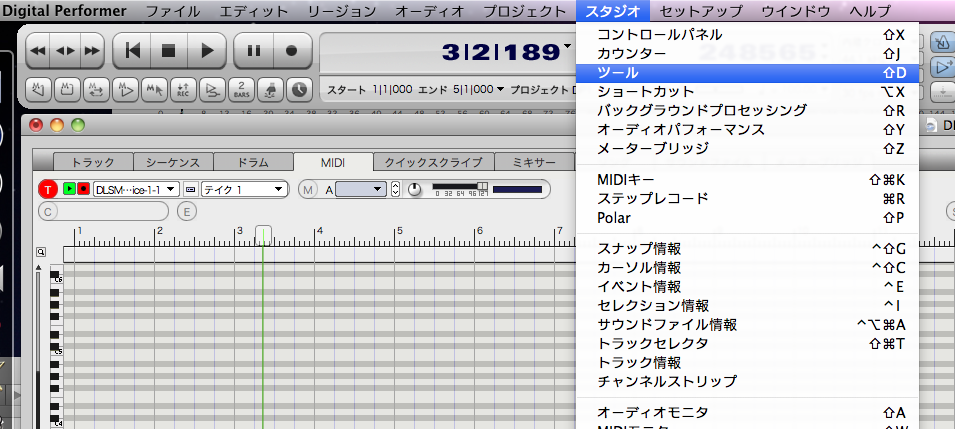
Task: Toggle the link memory to selection button
Action: click(153, 90)
